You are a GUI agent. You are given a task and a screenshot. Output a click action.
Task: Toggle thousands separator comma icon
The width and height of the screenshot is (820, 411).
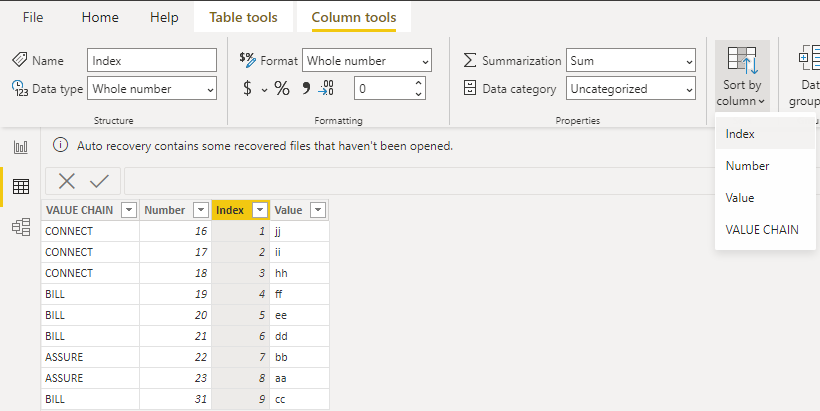tap(306, 88)
